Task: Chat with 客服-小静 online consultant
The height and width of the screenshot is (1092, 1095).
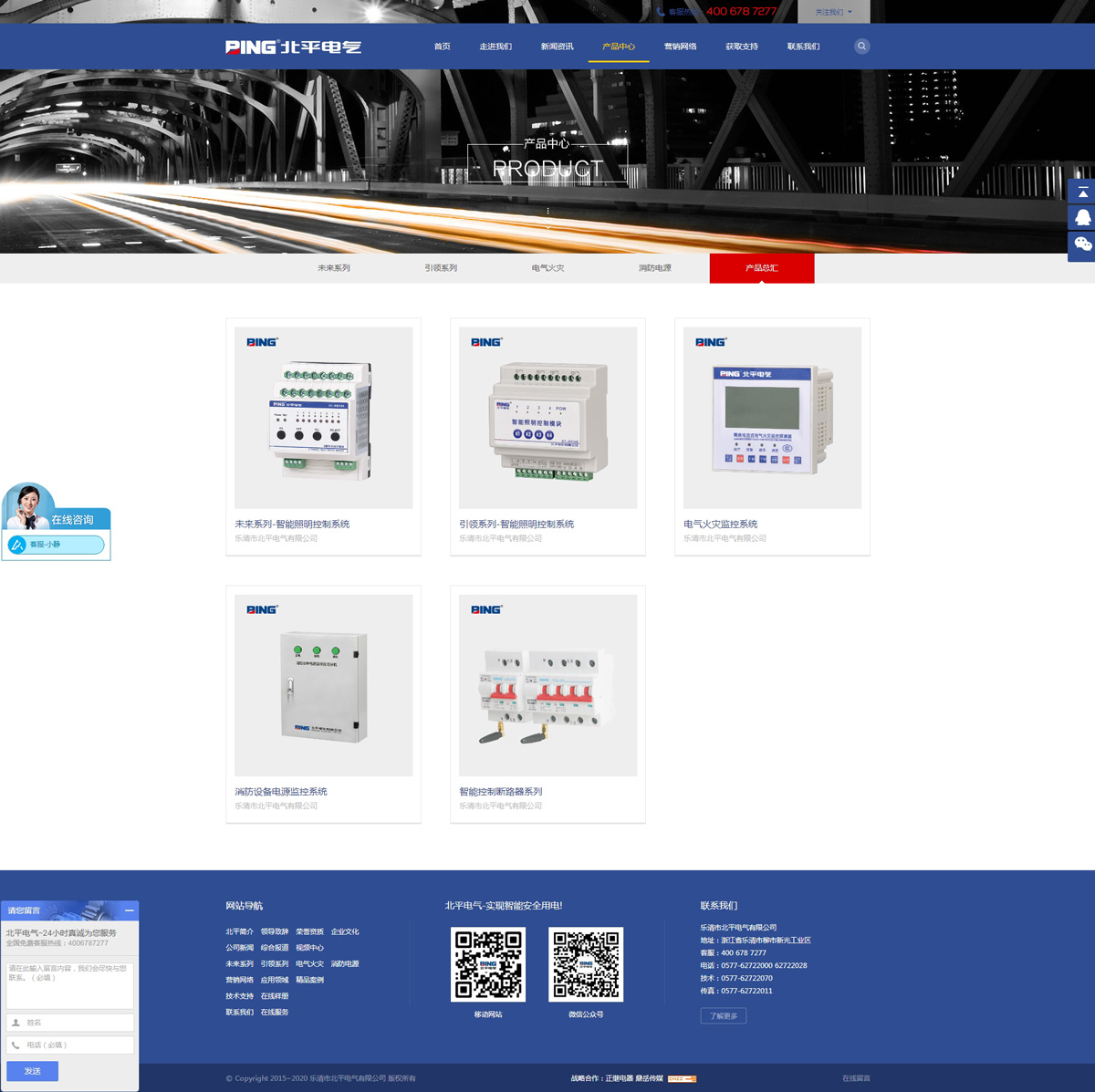Action: (56, 545)
